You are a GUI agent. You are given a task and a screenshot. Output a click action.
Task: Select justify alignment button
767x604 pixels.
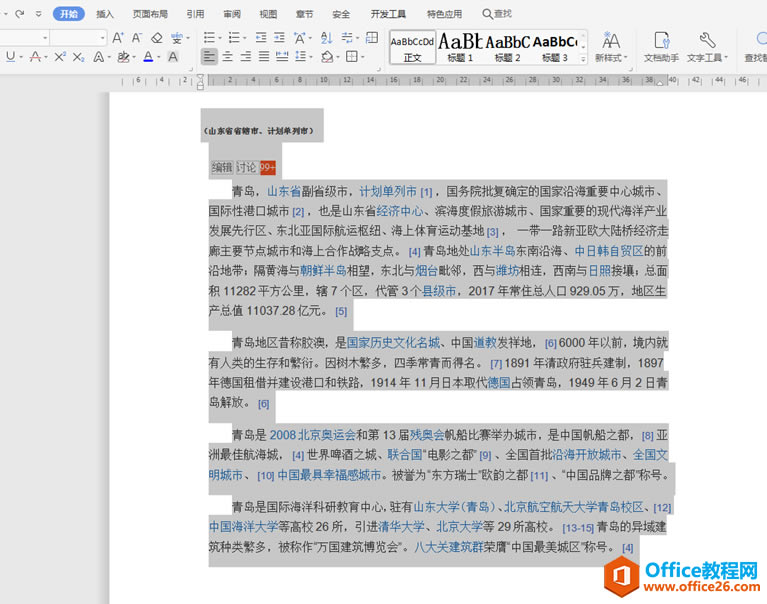tap(264, 57)
